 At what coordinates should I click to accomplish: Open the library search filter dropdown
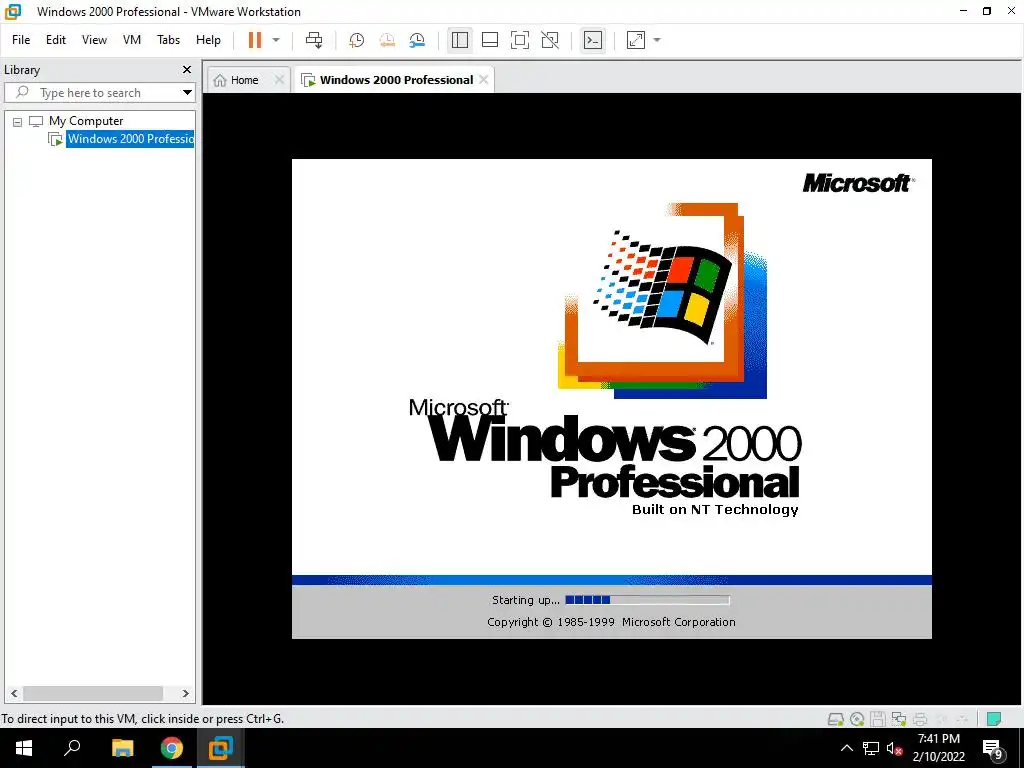187,93
